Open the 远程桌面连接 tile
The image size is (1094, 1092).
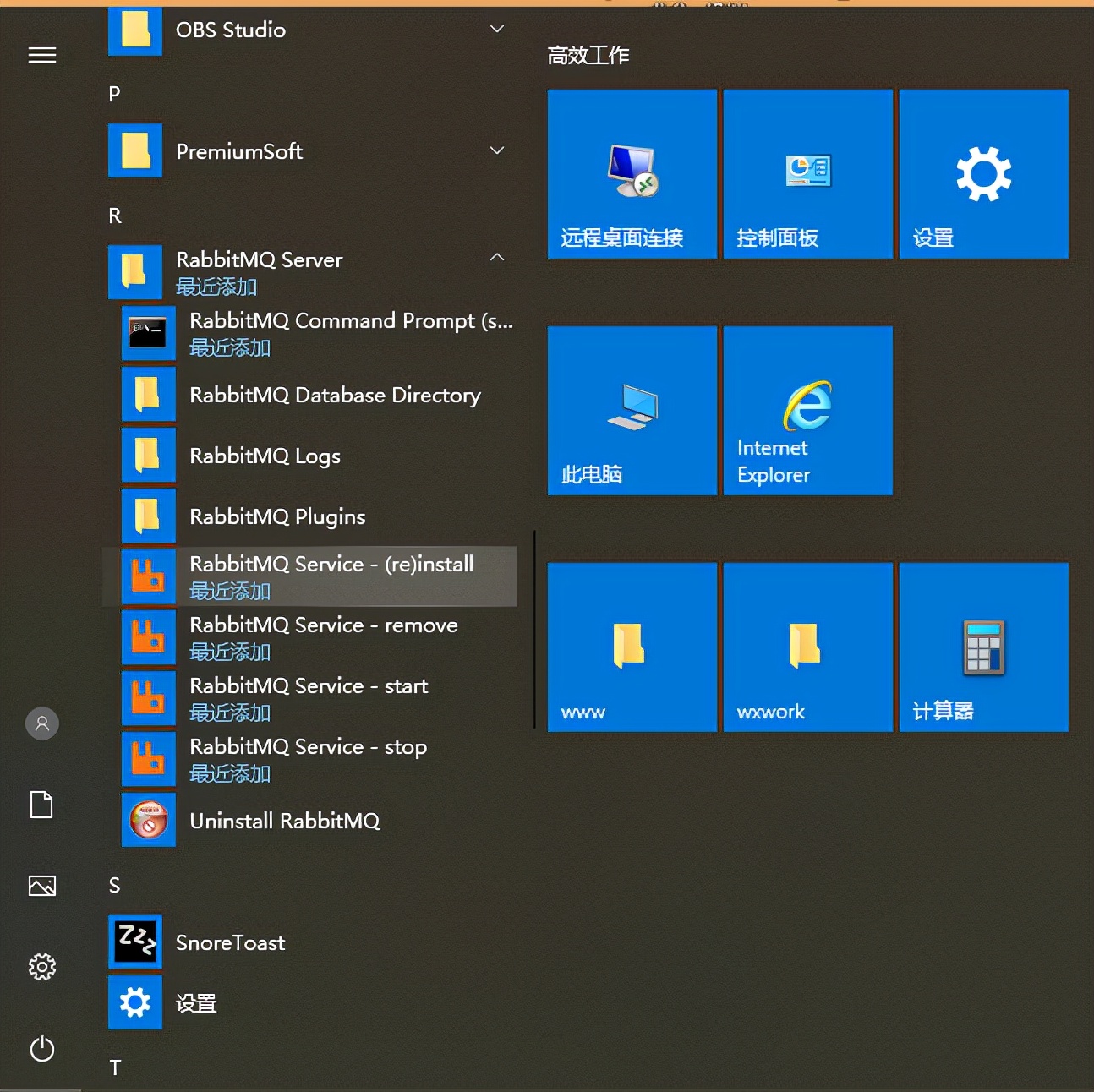[632, 174]
